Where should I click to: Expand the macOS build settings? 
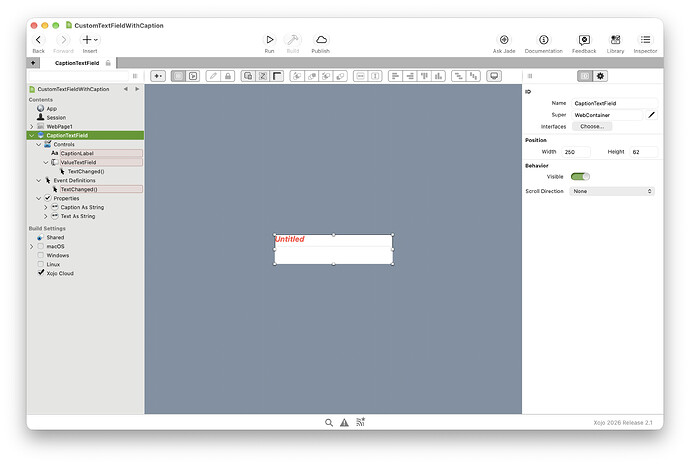click(32, 247)
